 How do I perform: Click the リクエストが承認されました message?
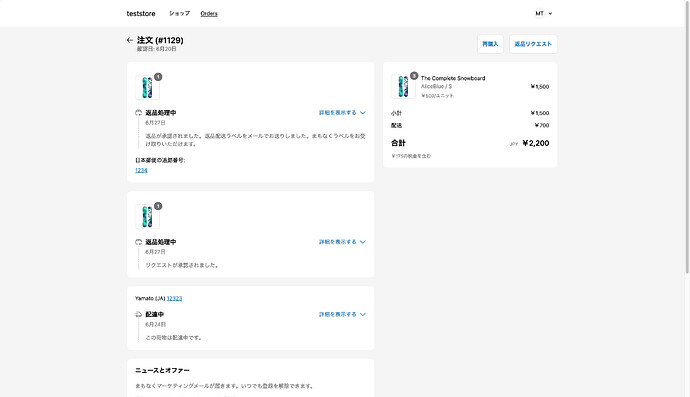pos(182,265)
